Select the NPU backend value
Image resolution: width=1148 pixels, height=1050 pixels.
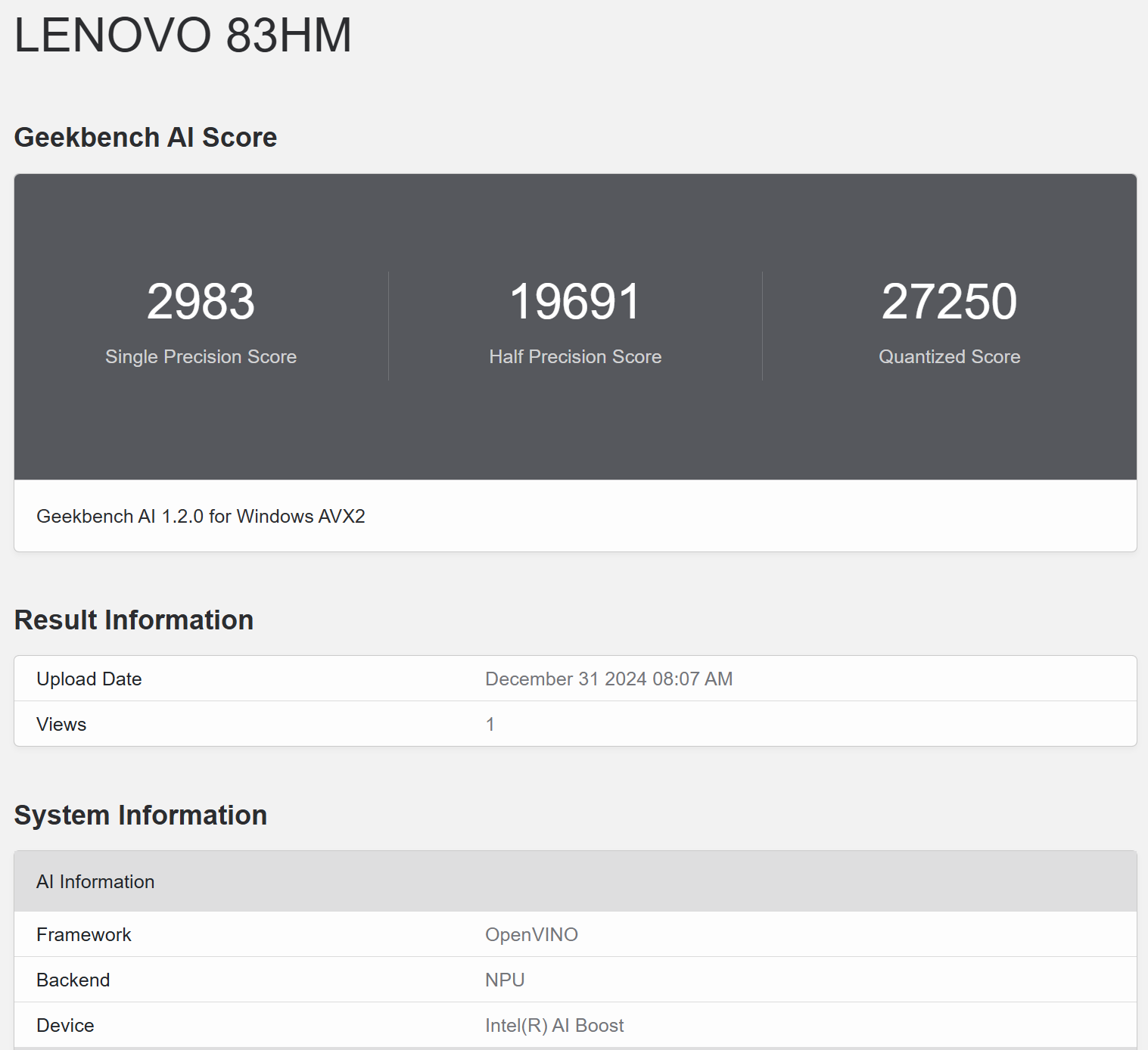[x=504, y=980]
